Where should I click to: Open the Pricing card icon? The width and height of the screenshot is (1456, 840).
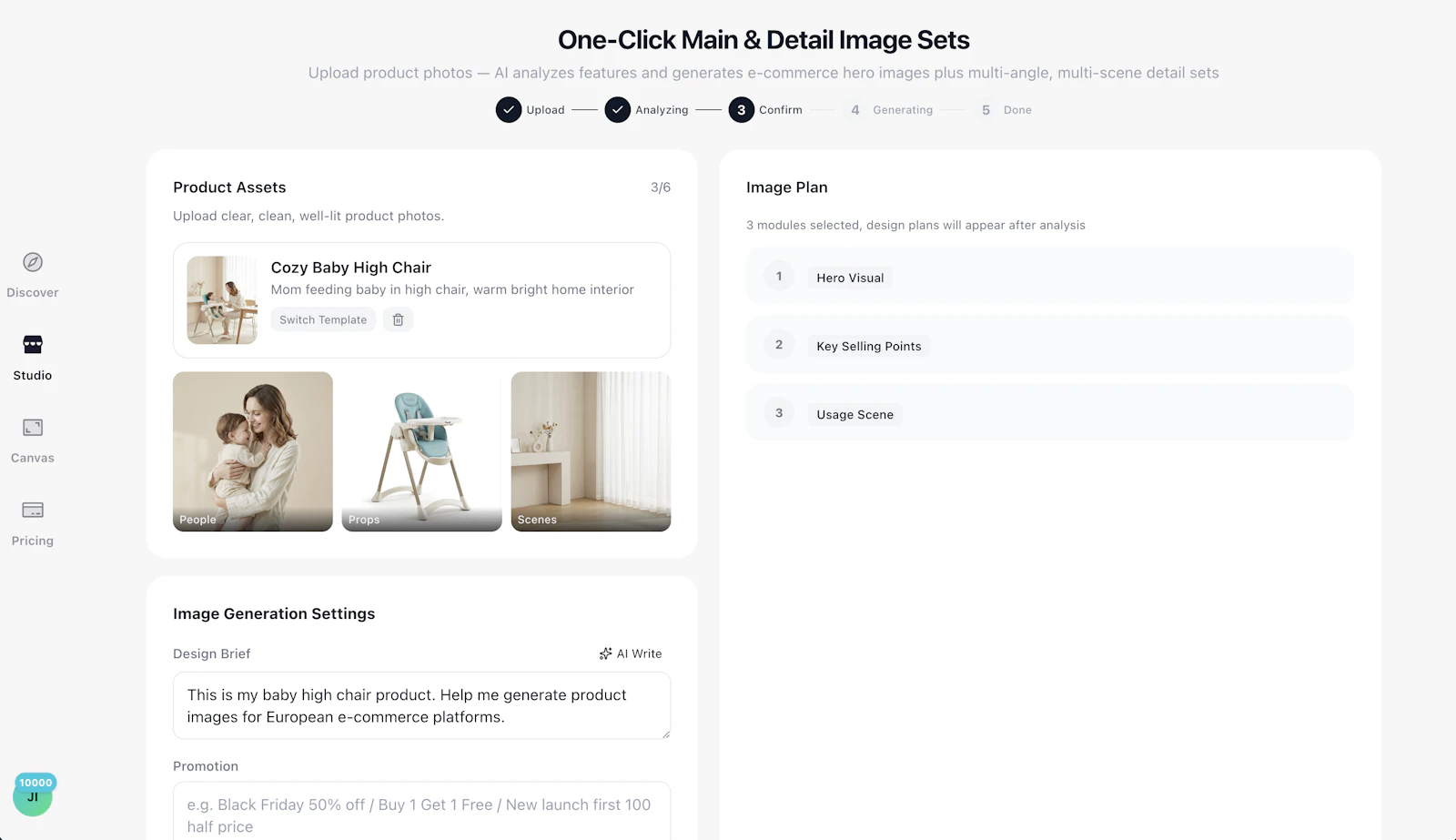pos(33,511)
